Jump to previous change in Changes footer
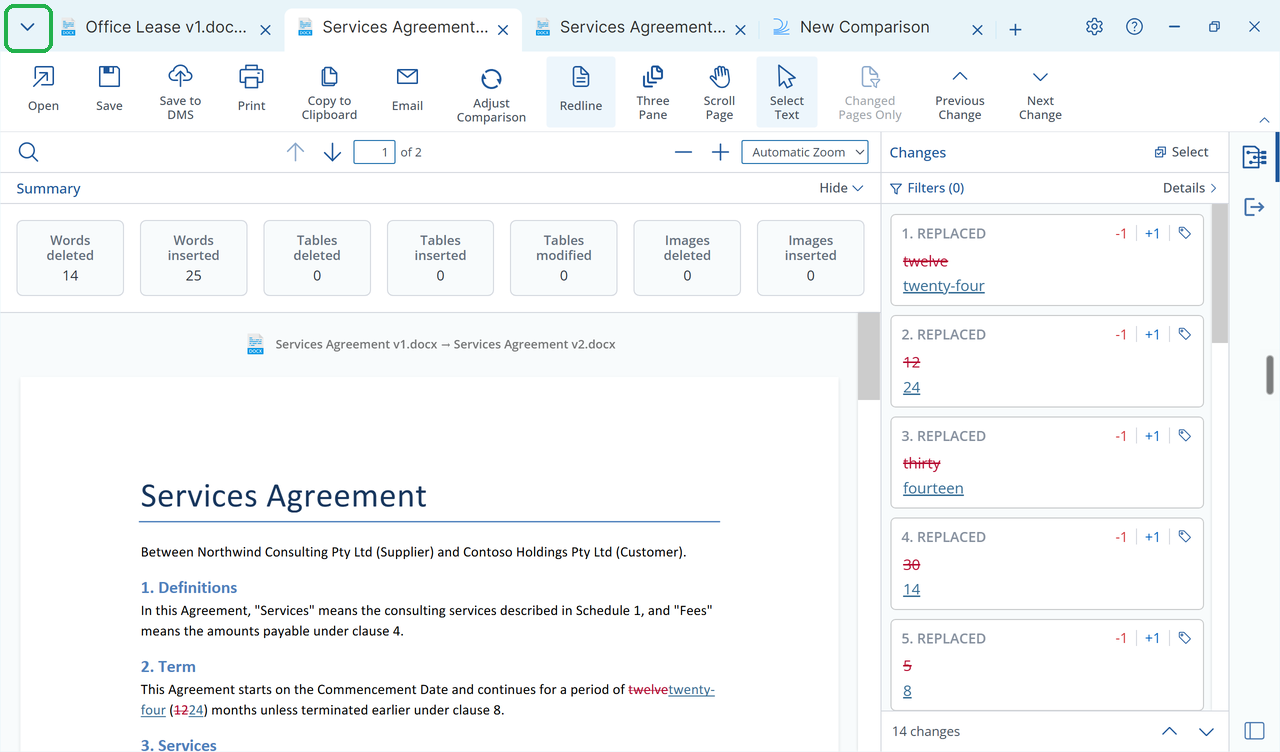The width and height of the screenshot is (1280, 752). tap(1169, 732)
